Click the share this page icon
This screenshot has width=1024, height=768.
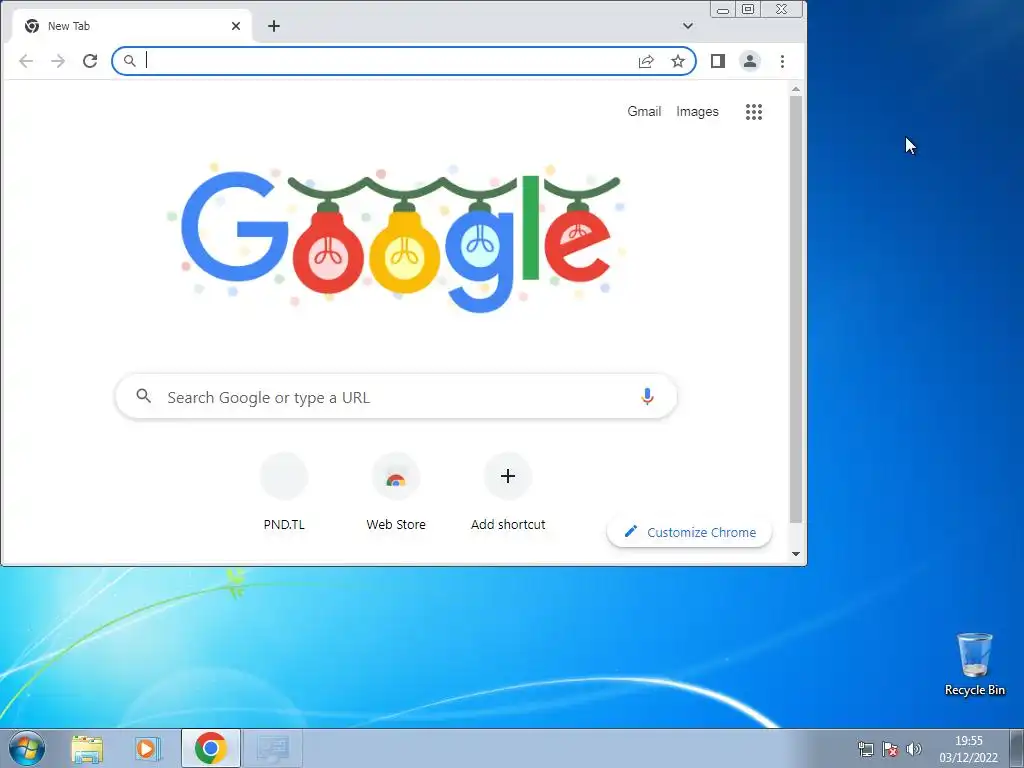coord(646,61)
